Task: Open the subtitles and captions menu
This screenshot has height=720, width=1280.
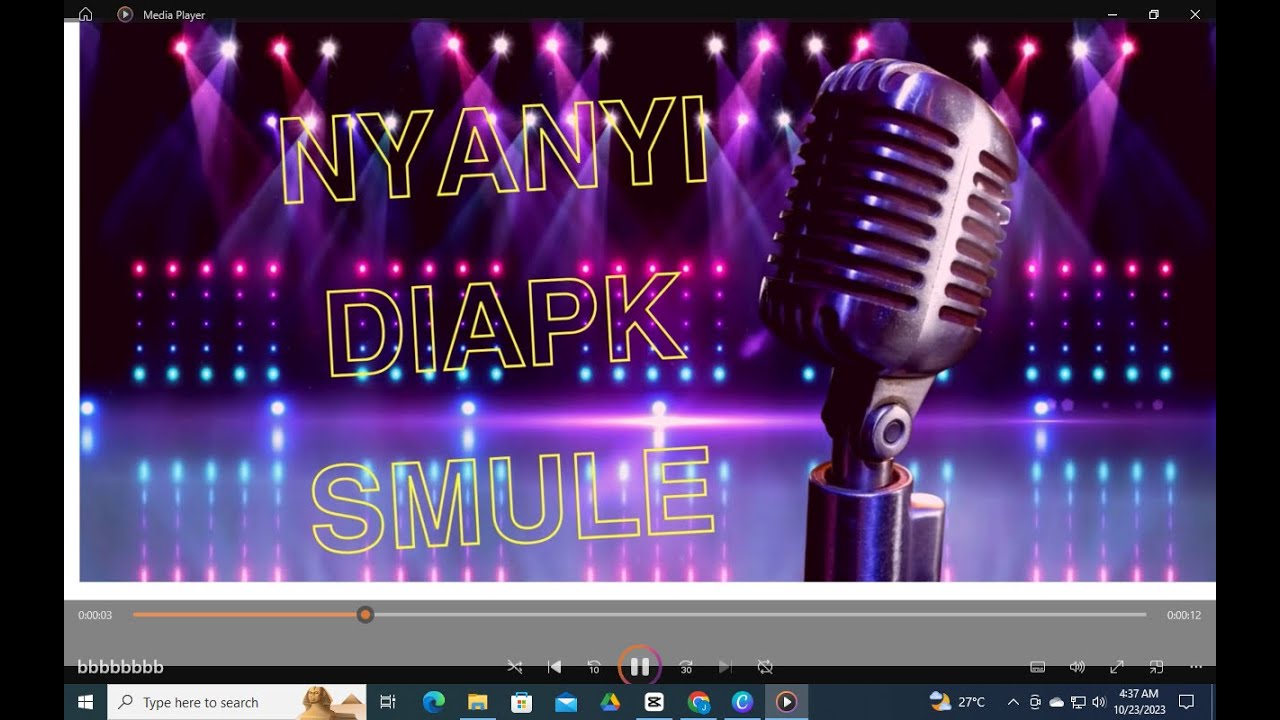Action: click(1038, 666)
